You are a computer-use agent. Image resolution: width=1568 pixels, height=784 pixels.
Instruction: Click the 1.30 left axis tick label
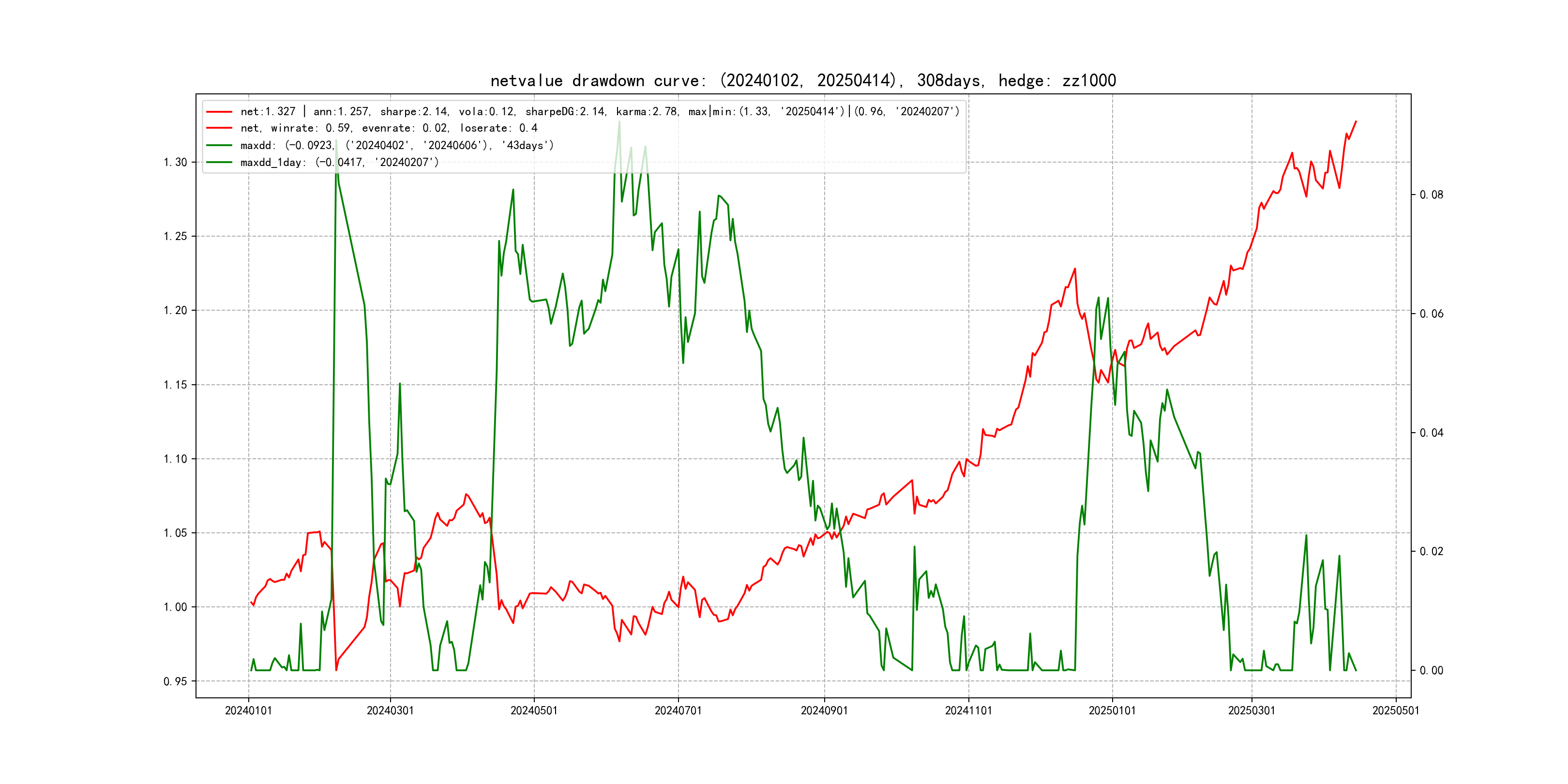175,163
